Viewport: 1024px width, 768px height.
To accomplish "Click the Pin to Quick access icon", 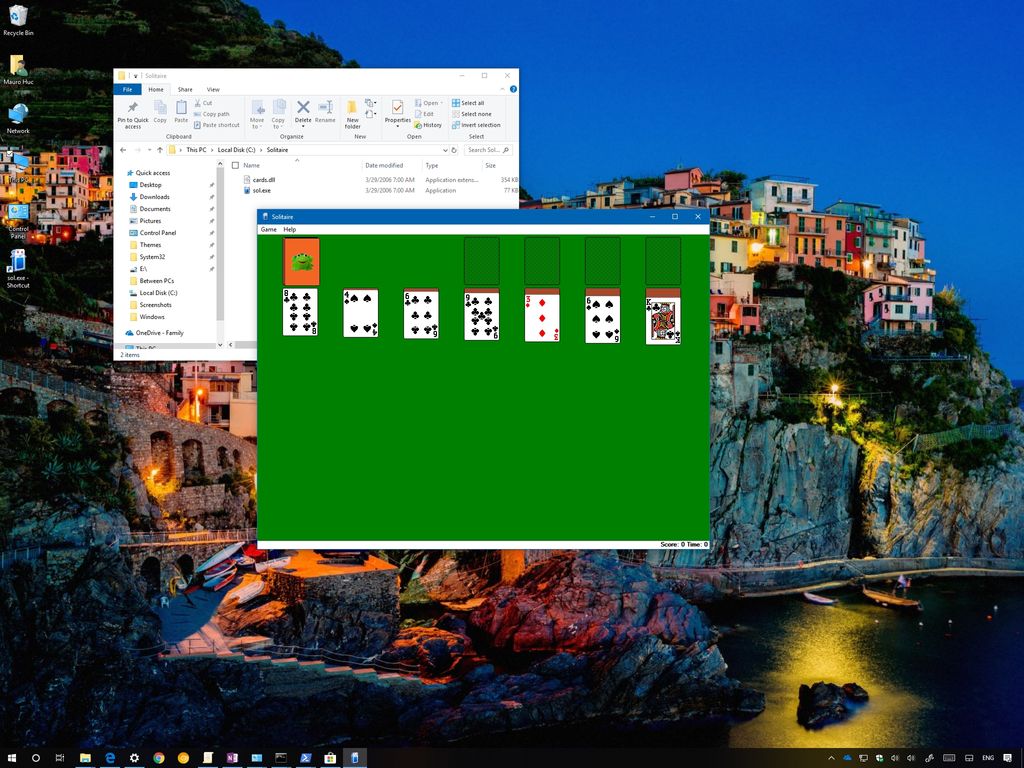I will point(133,112).
